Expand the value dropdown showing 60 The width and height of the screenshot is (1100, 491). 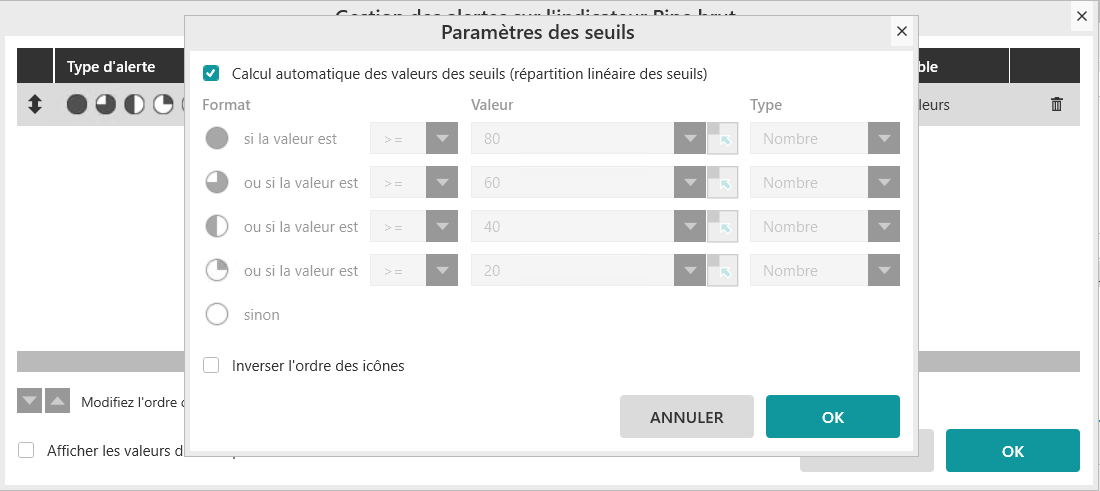690,183
